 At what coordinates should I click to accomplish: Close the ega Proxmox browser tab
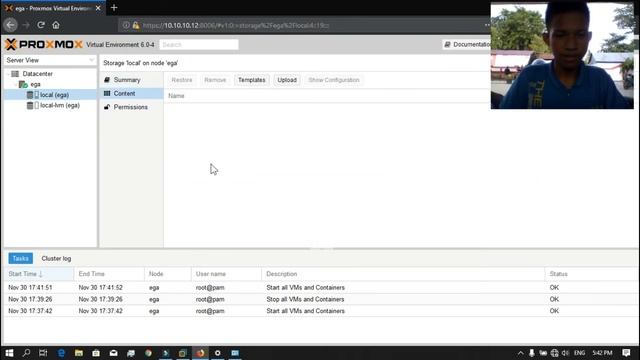pos(98,8)
